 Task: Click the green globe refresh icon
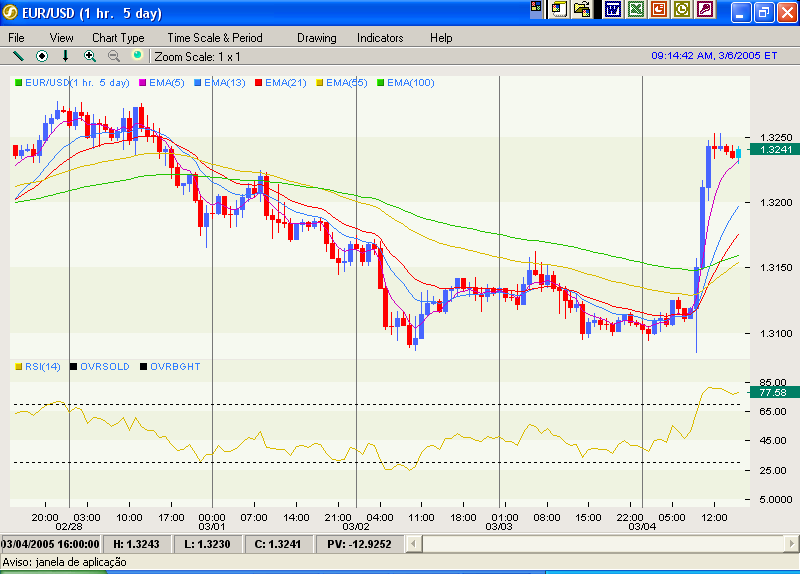138,56
